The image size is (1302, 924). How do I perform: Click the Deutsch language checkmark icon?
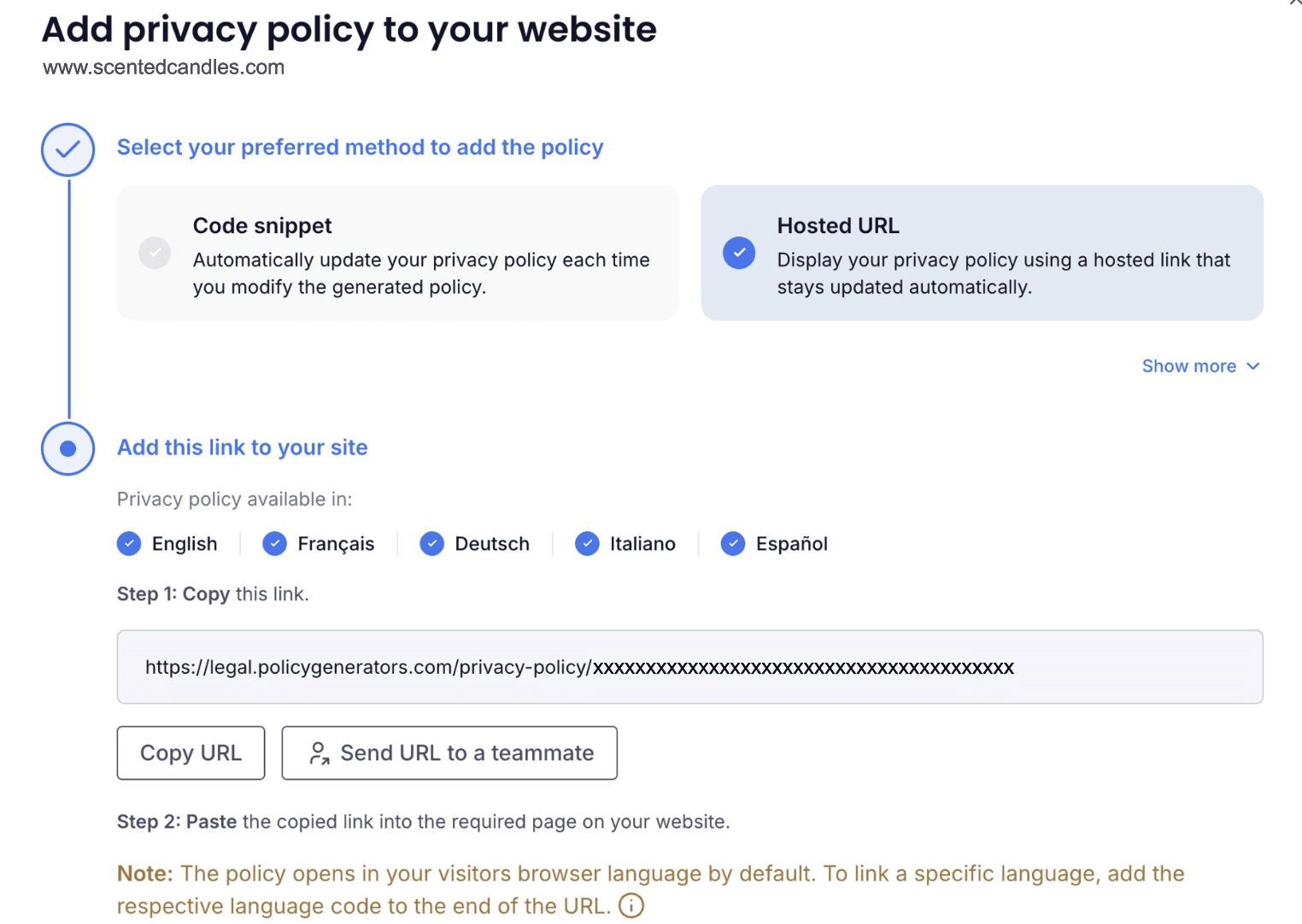tap(432, 544)
